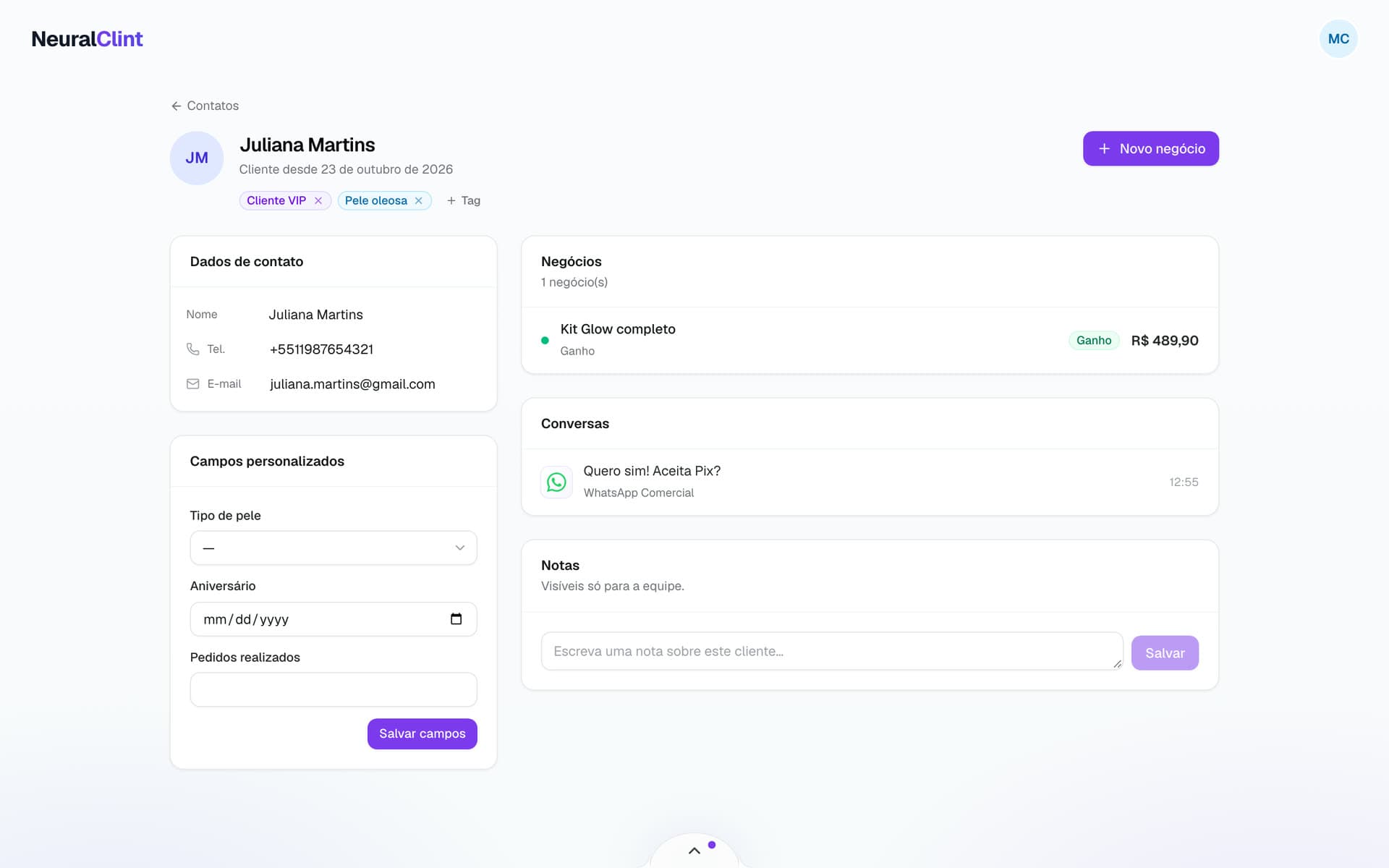The width and height of the screenshot is (1389, 868).
Task: Open the Kit Glow completo deal
Action: click(x=870, y=340)
